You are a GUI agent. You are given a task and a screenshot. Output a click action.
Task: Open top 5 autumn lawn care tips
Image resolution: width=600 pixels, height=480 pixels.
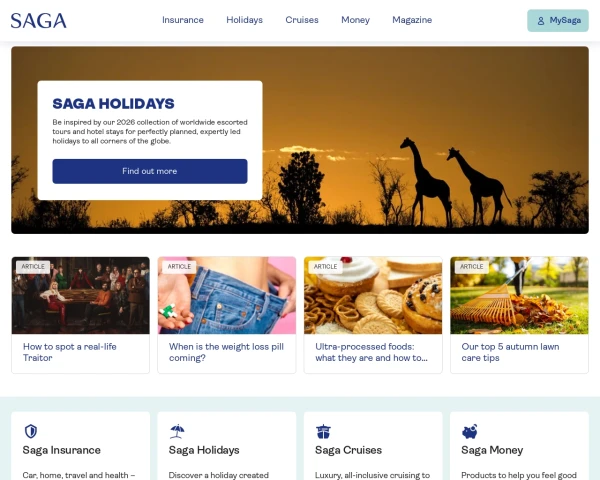click(510, 352)
